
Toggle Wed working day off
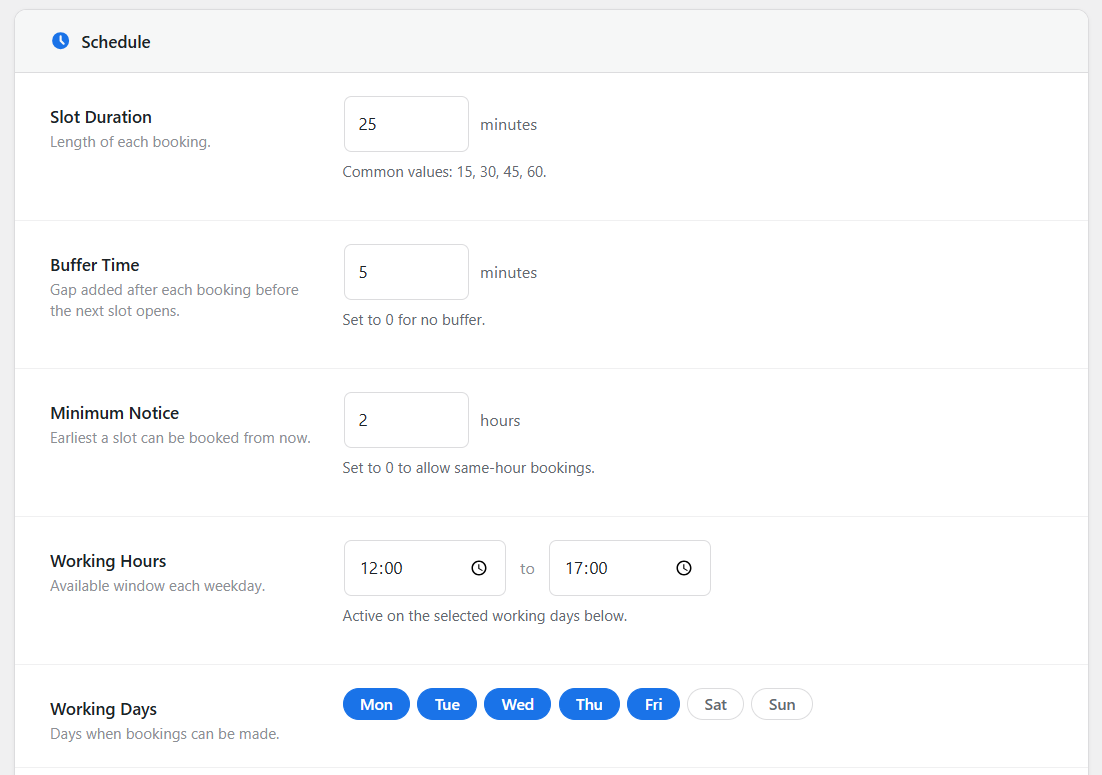click(517, 704)
